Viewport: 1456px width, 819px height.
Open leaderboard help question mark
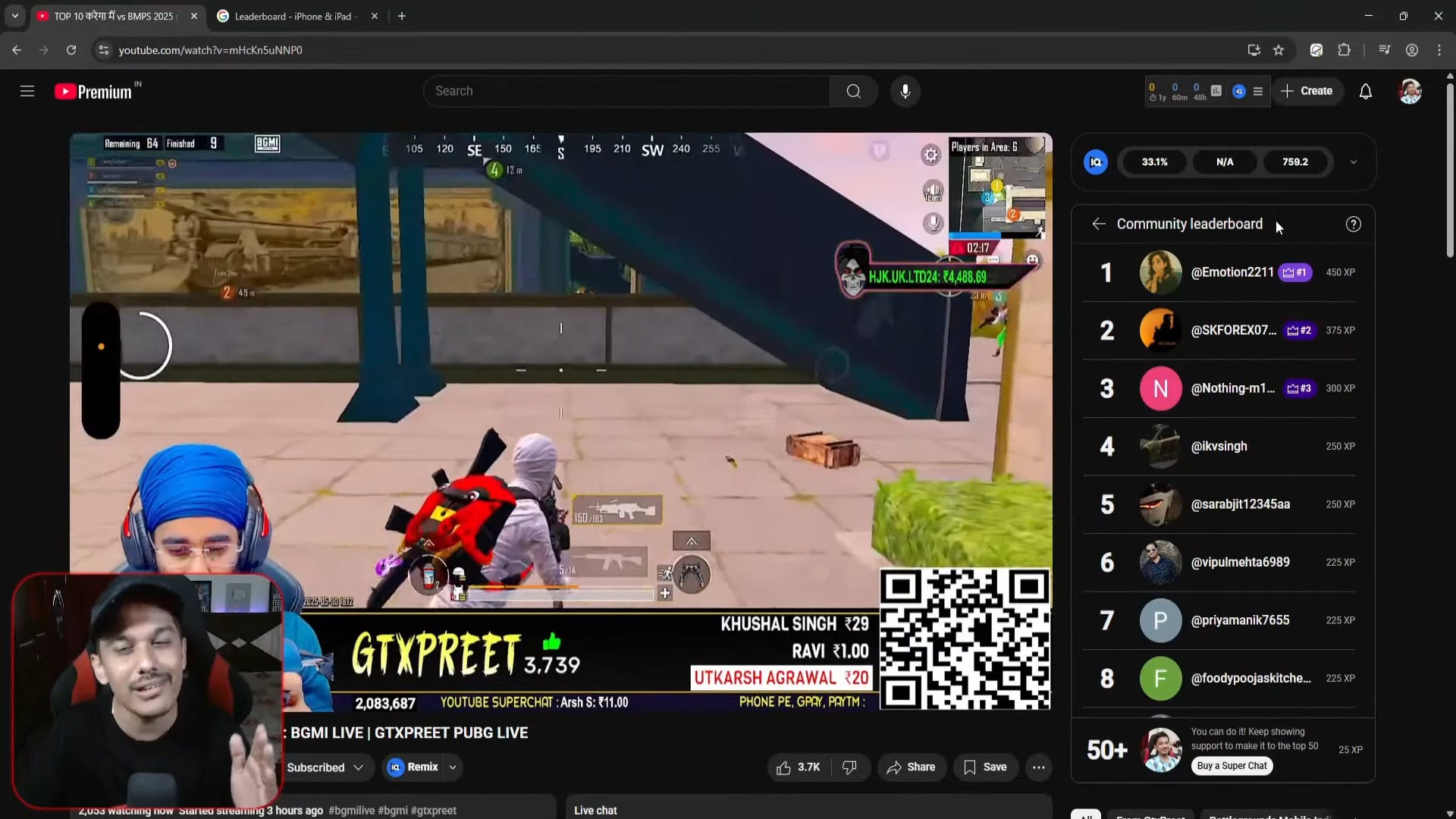point(1354,224)
